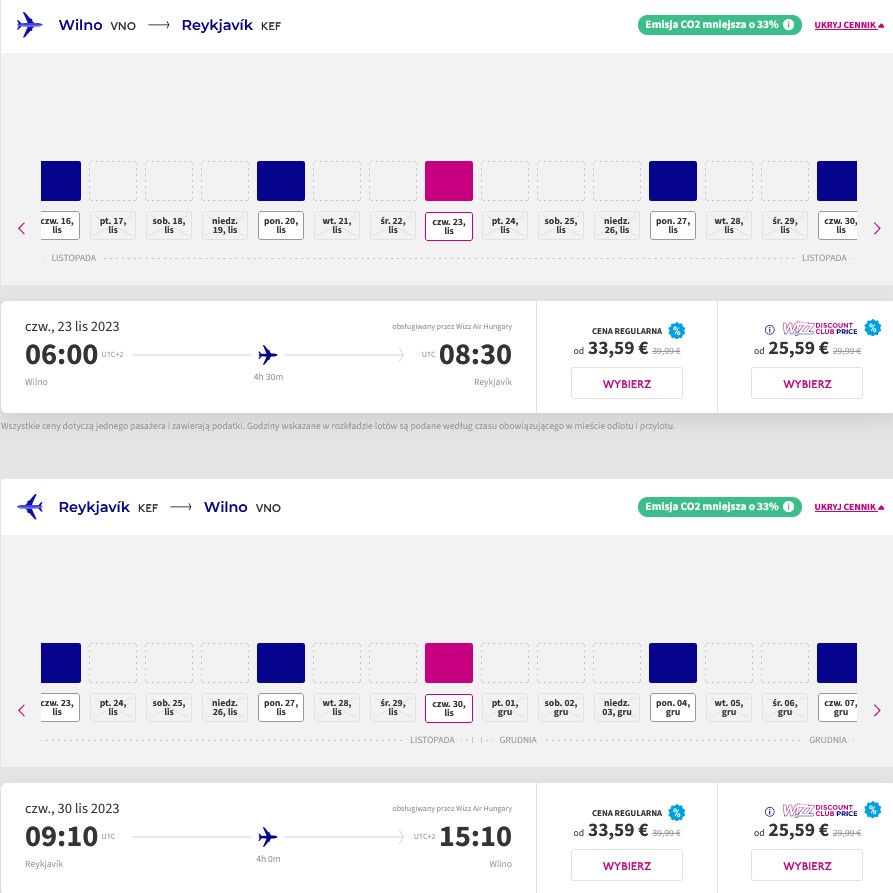Image resolution: width=893 pixels, height=893 pixels.
Task: Show previous return dates with left arrow
Action: tap(22, 710)
